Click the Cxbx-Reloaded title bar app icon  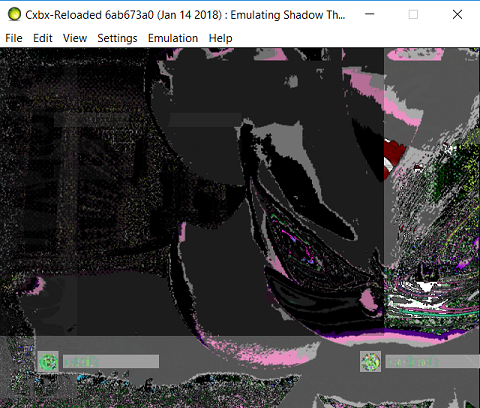pyautogui.click(x=14, y=15)
